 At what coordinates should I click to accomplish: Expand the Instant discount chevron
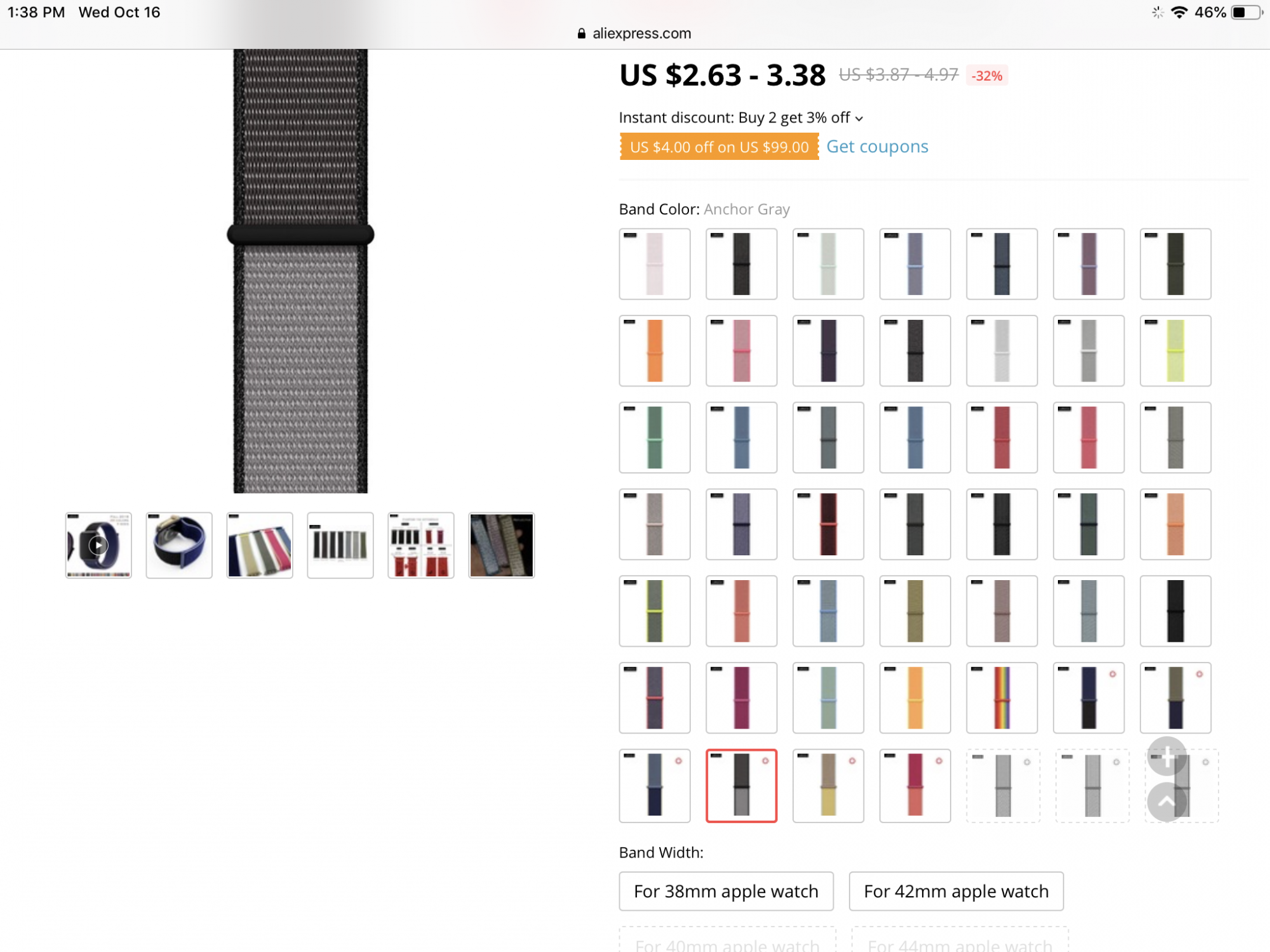pos(859,119)
